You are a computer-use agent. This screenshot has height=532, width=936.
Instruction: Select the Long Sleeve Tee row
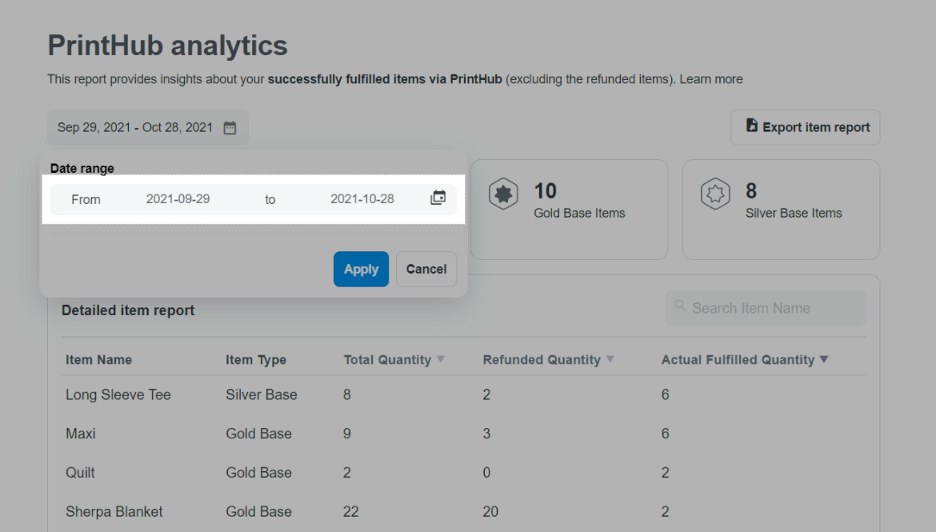click(118, 395)
